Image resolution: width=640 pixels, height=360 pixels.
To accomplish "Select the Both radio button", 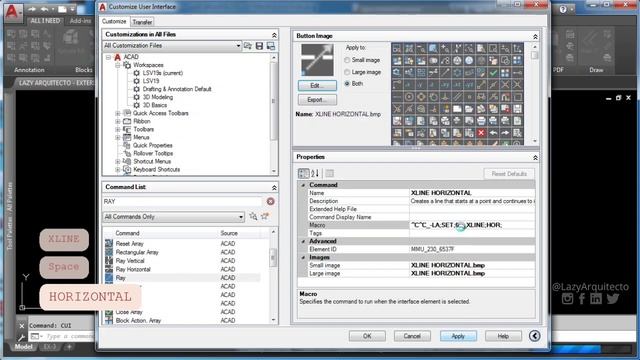I will pyautogui.click(x=347, y=84).
